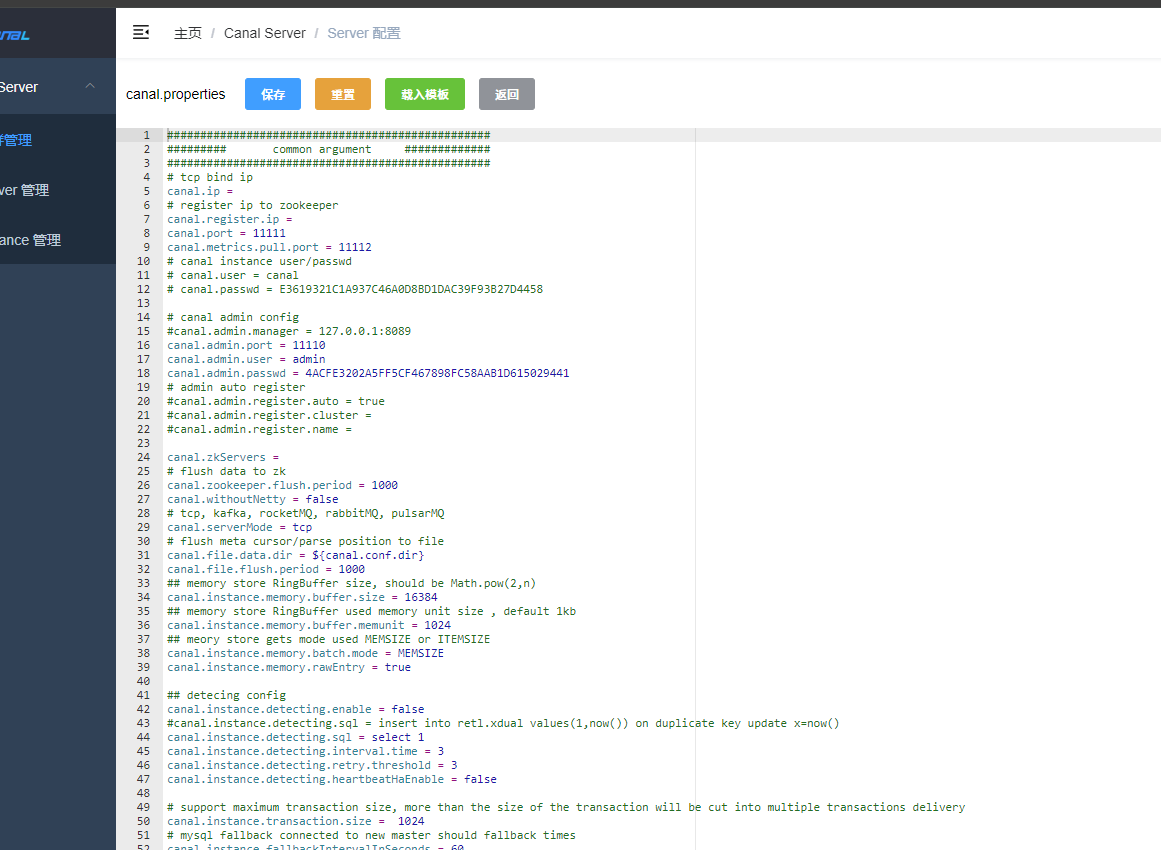Click the detecting.retry.threshold line

click(312, 766)
